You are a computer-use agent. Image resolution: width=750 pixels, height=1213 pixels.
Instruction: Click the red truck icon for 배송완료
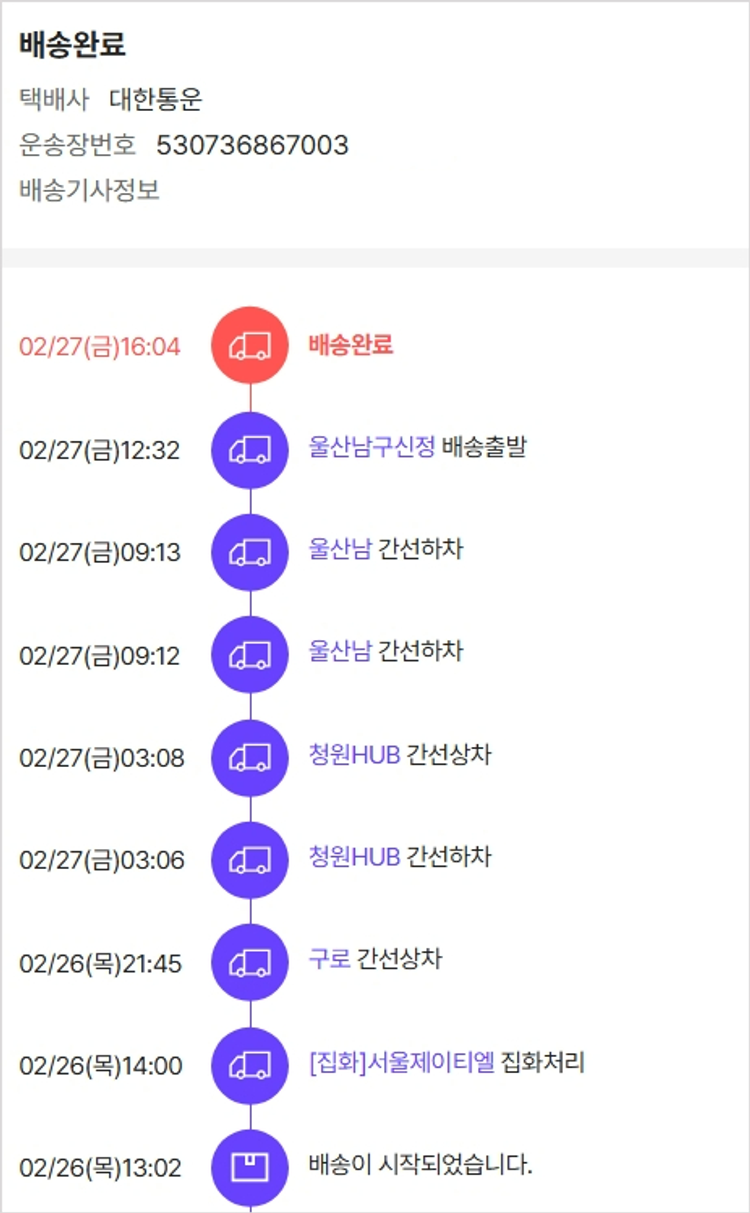(250, 346)
